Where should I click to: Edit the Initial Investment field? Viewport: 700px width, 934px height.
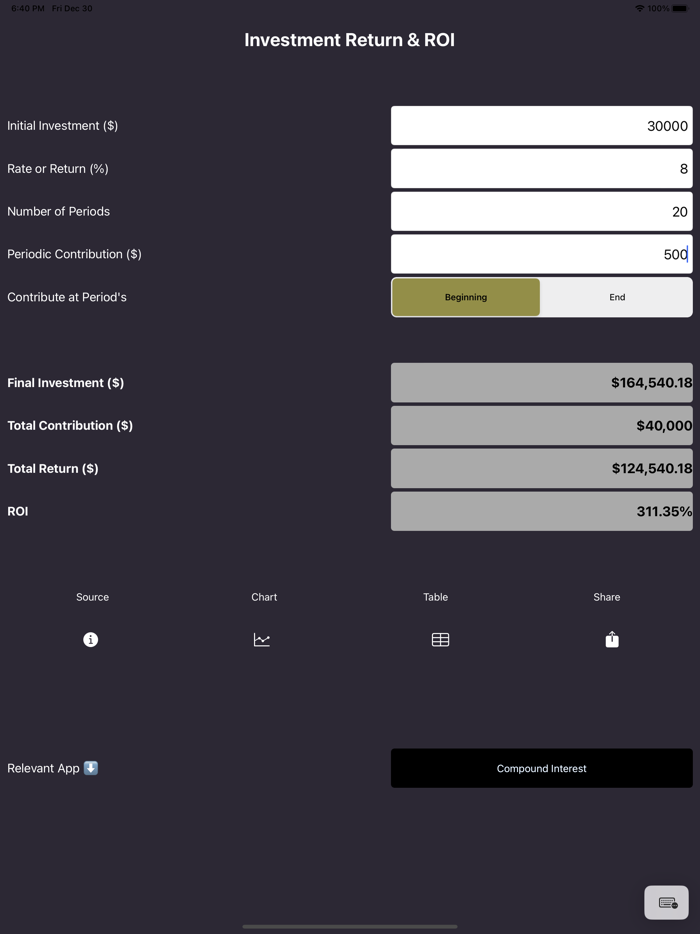tap(541, 125)
